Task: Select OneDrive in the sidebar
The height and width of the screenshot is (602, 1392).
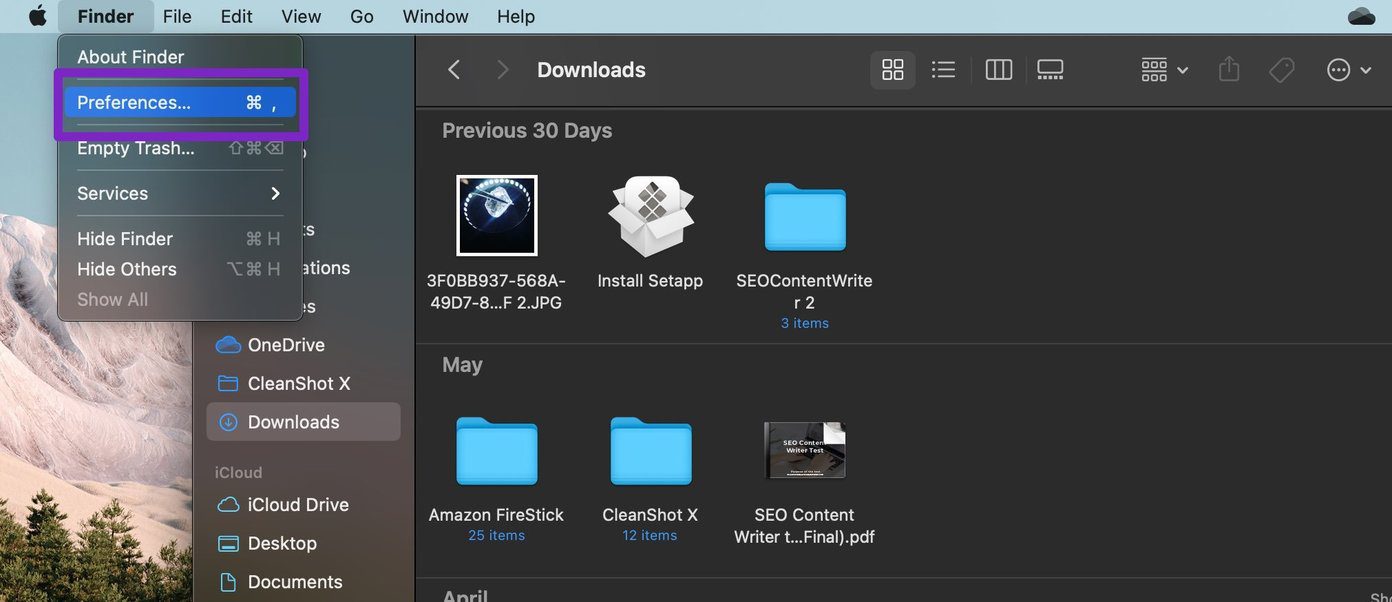Action: (x=286, y=345)
